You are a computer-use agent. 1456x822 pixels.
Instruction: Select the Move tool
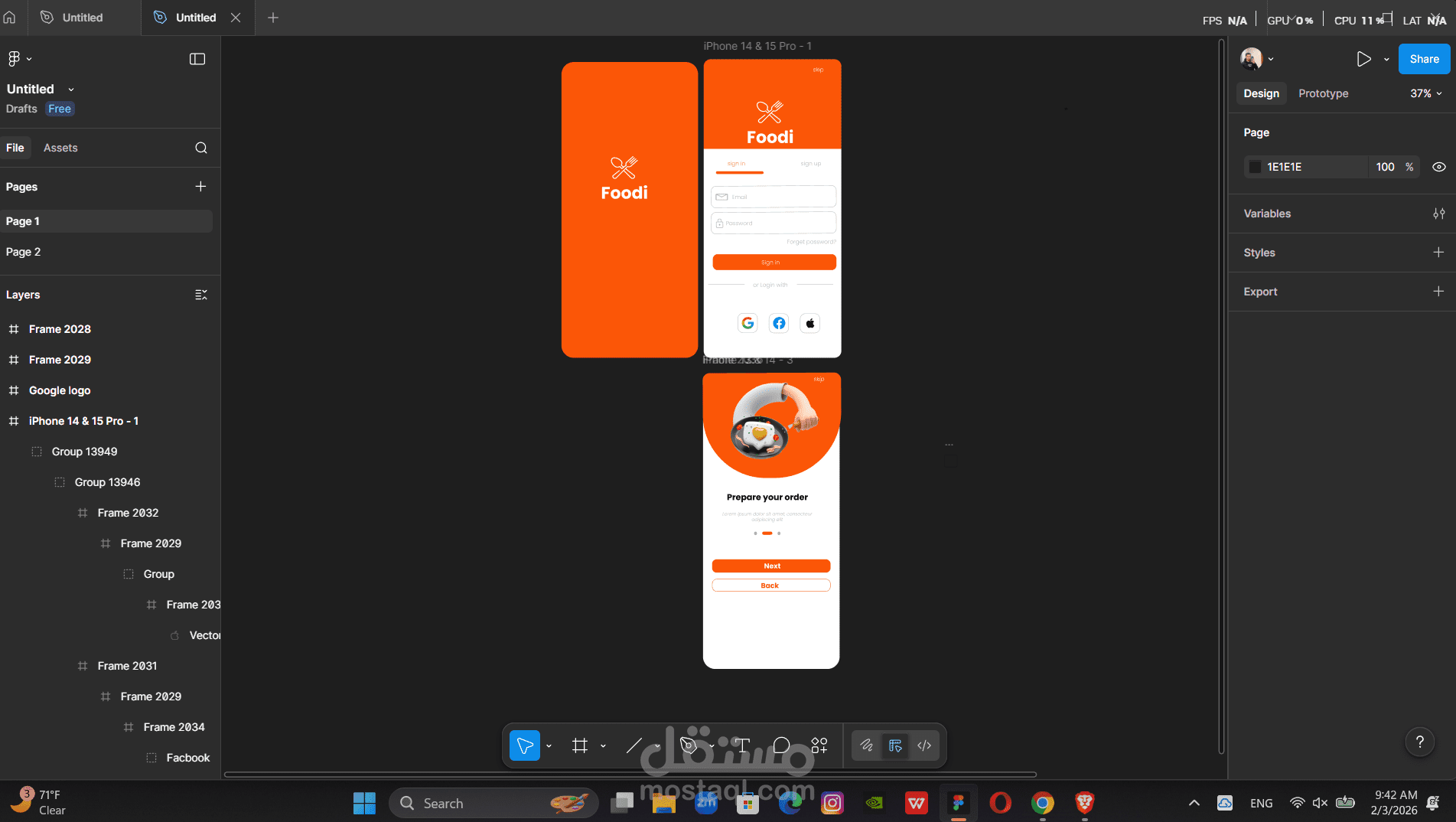pos(525,745)
